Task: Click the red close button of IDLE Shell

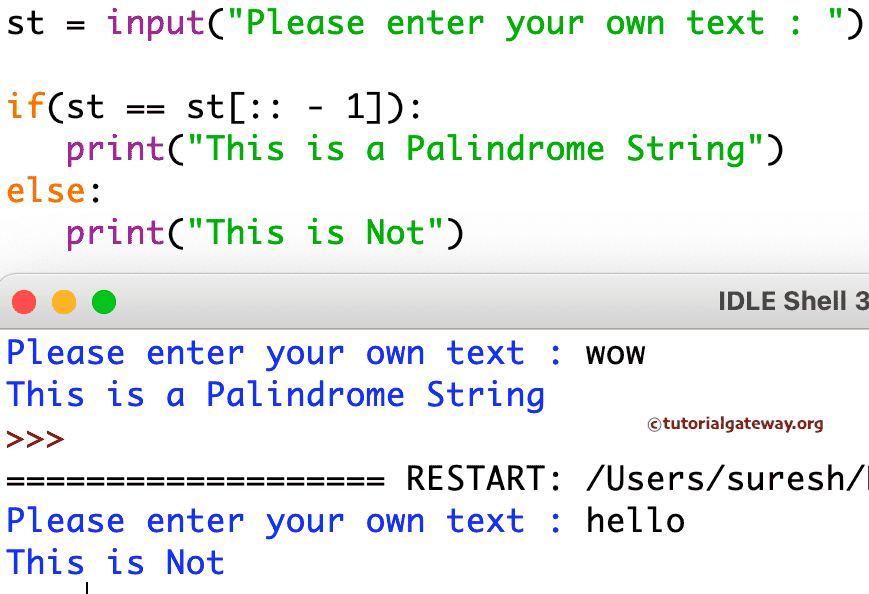Action: [24, 301]
